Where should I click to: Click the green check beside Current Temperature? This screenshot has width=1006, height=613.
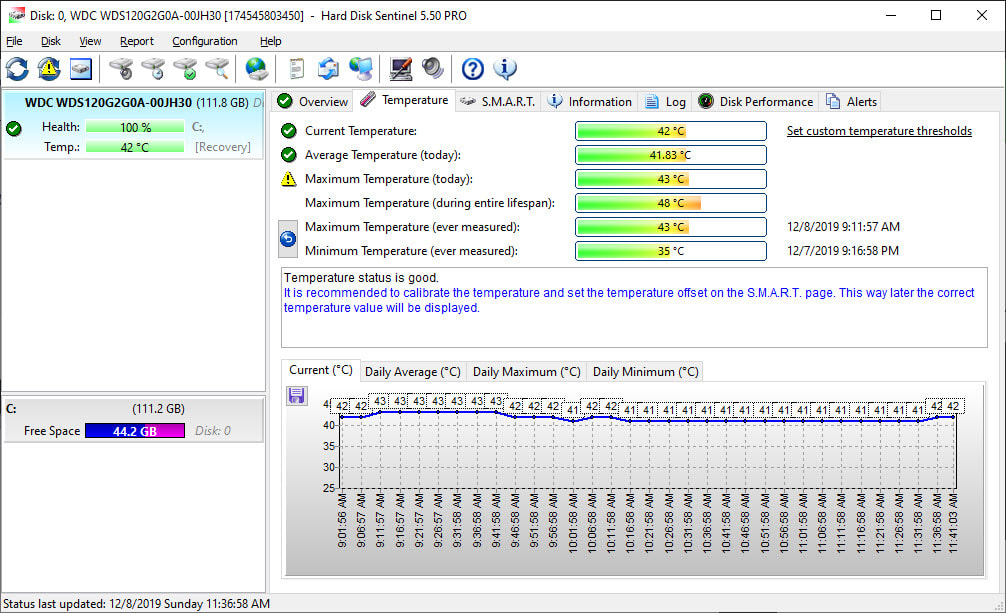(x=289, y=131)
